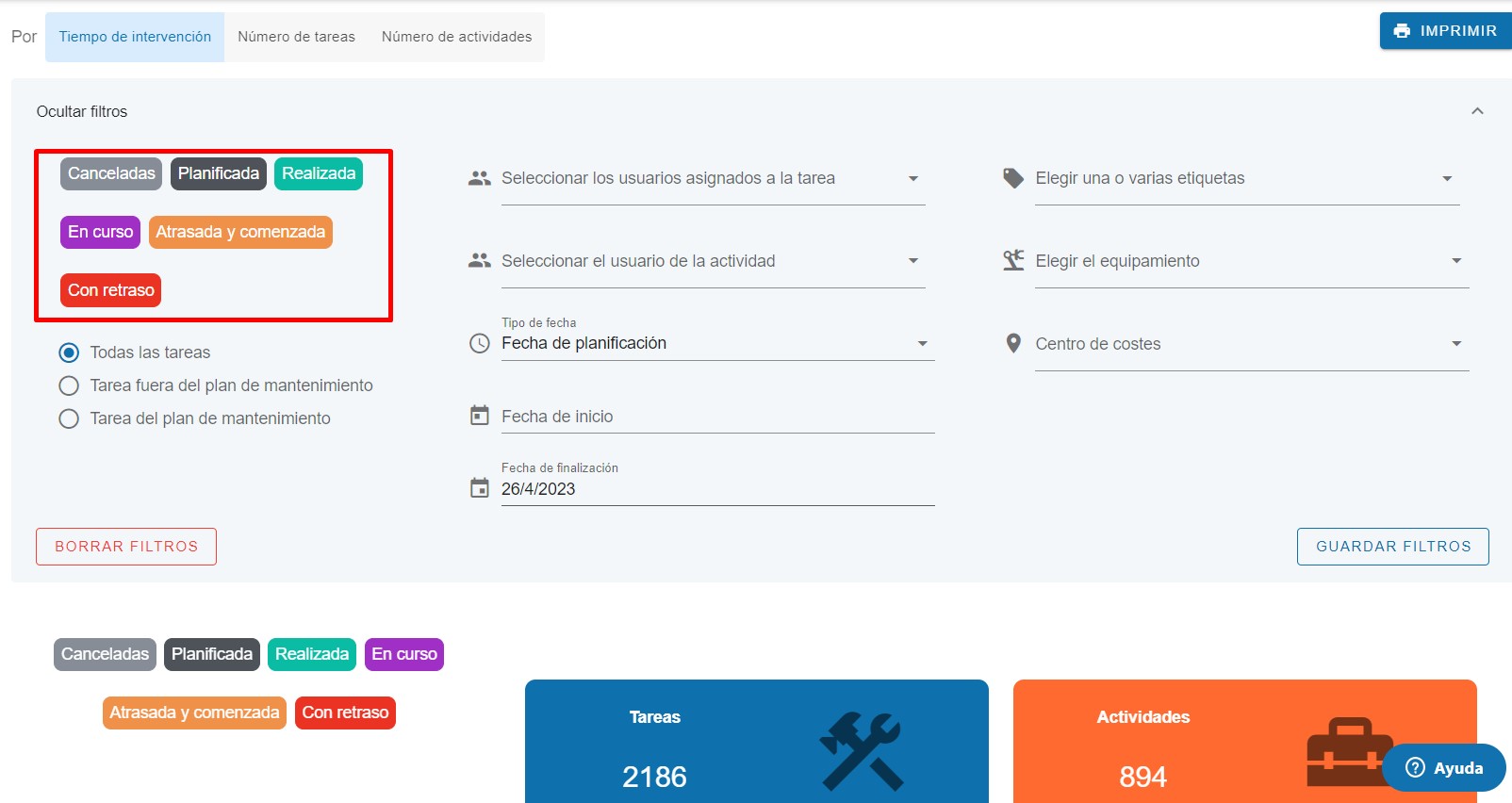Click the question mark help icon
Viewport: 1512px width, 803px height.
point(1415,768)
